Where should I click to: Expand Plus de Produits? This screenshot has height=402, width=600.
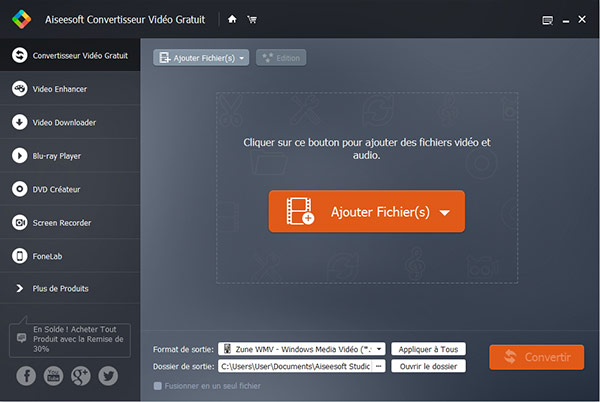[70, 288]
